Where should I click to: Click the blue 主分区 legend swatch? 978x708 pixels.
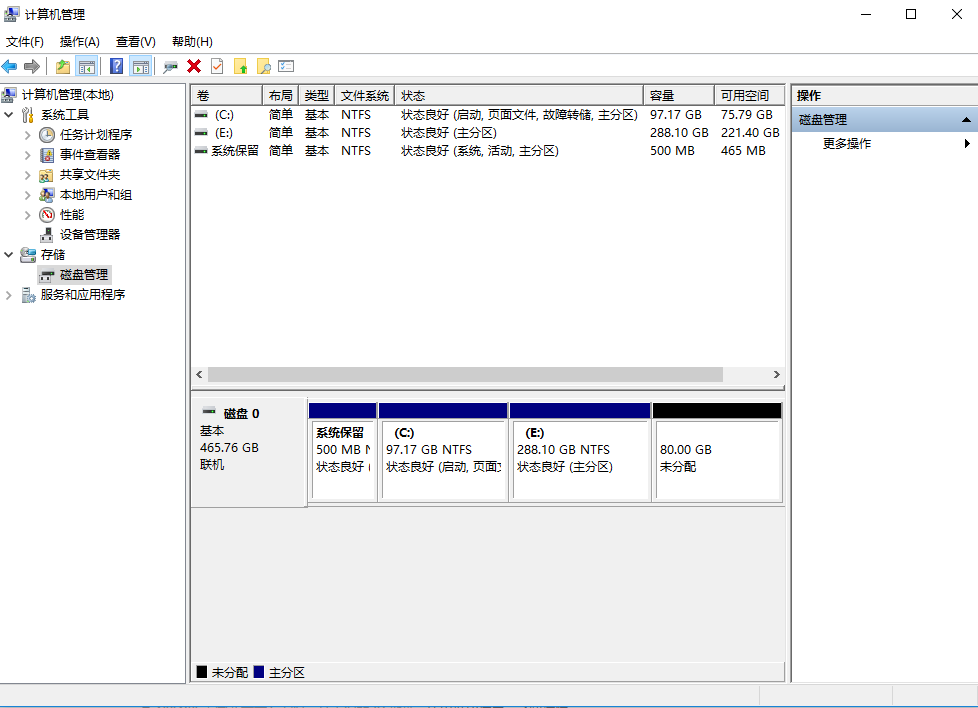(259, 672)
